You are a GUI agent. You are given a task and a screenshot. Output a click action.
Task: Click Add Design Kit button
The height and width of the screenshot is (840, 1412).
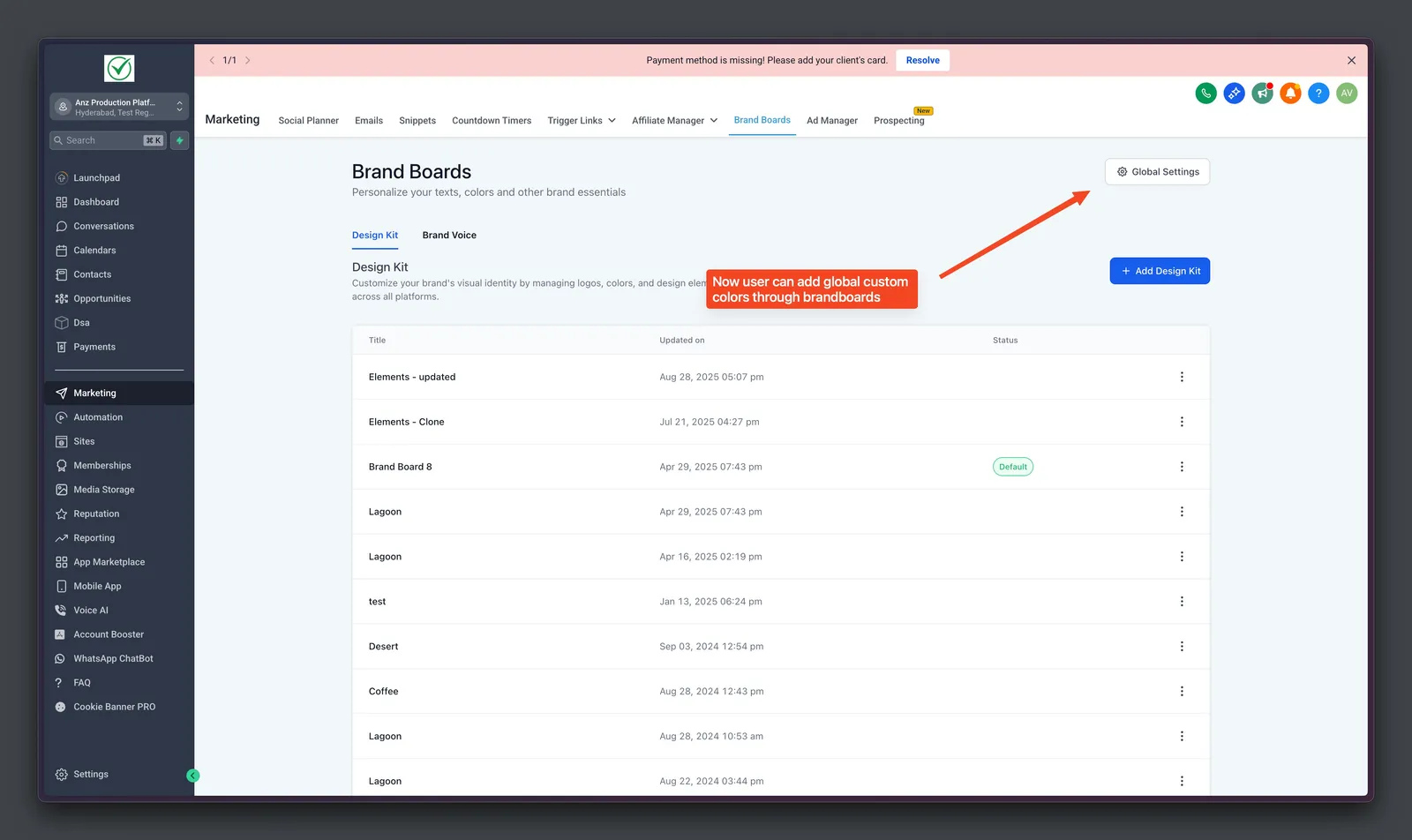[1160, 271]
